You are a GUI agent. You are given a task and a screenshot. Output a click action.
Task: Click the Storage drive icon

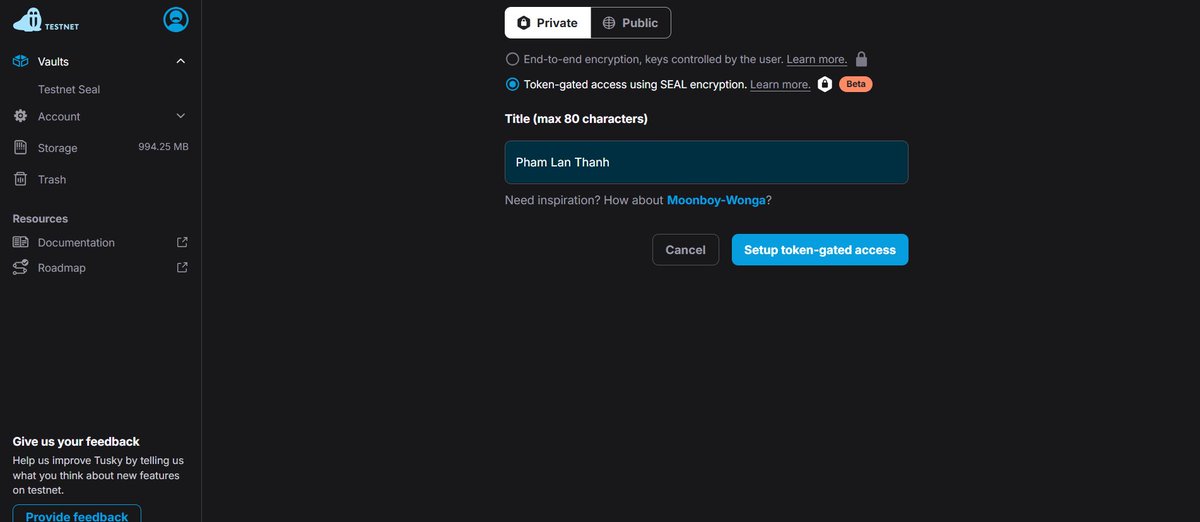click(x=20, y=148)
